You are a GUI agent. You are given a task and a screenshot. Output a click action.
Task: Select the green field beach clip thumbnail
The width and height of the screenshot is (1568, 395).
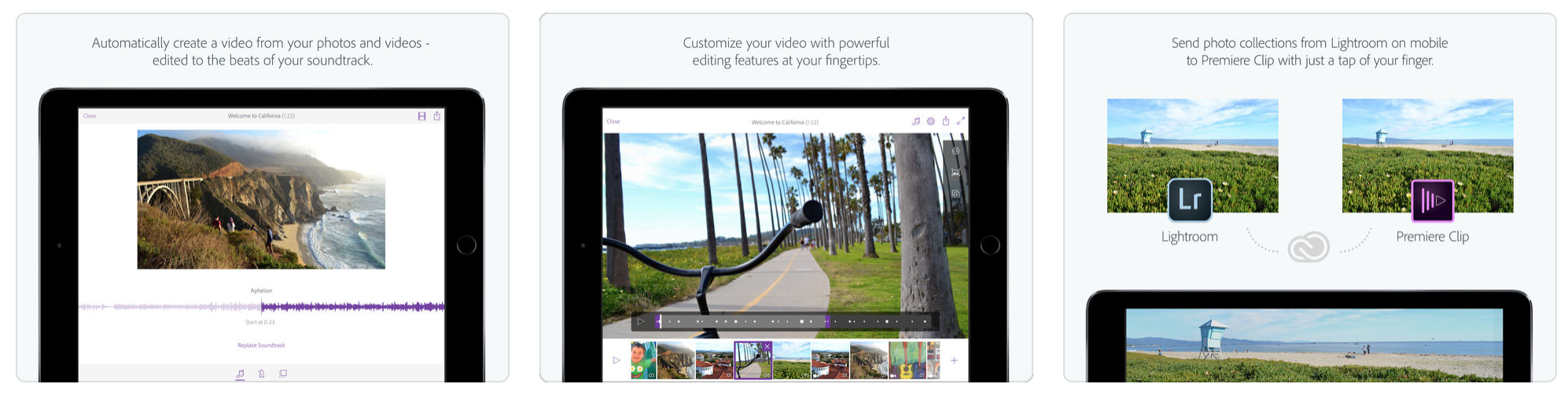791,360
